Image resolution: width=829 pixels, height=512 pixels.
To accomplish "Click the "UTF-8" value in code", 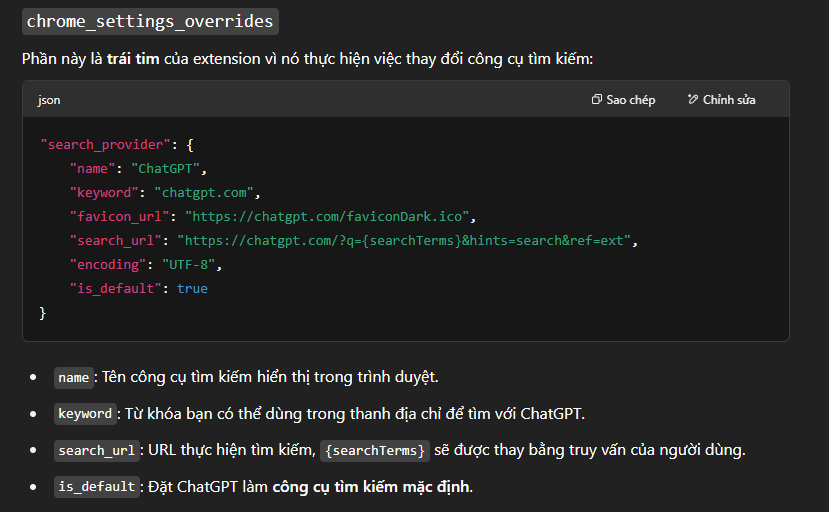I will point(189,264).
